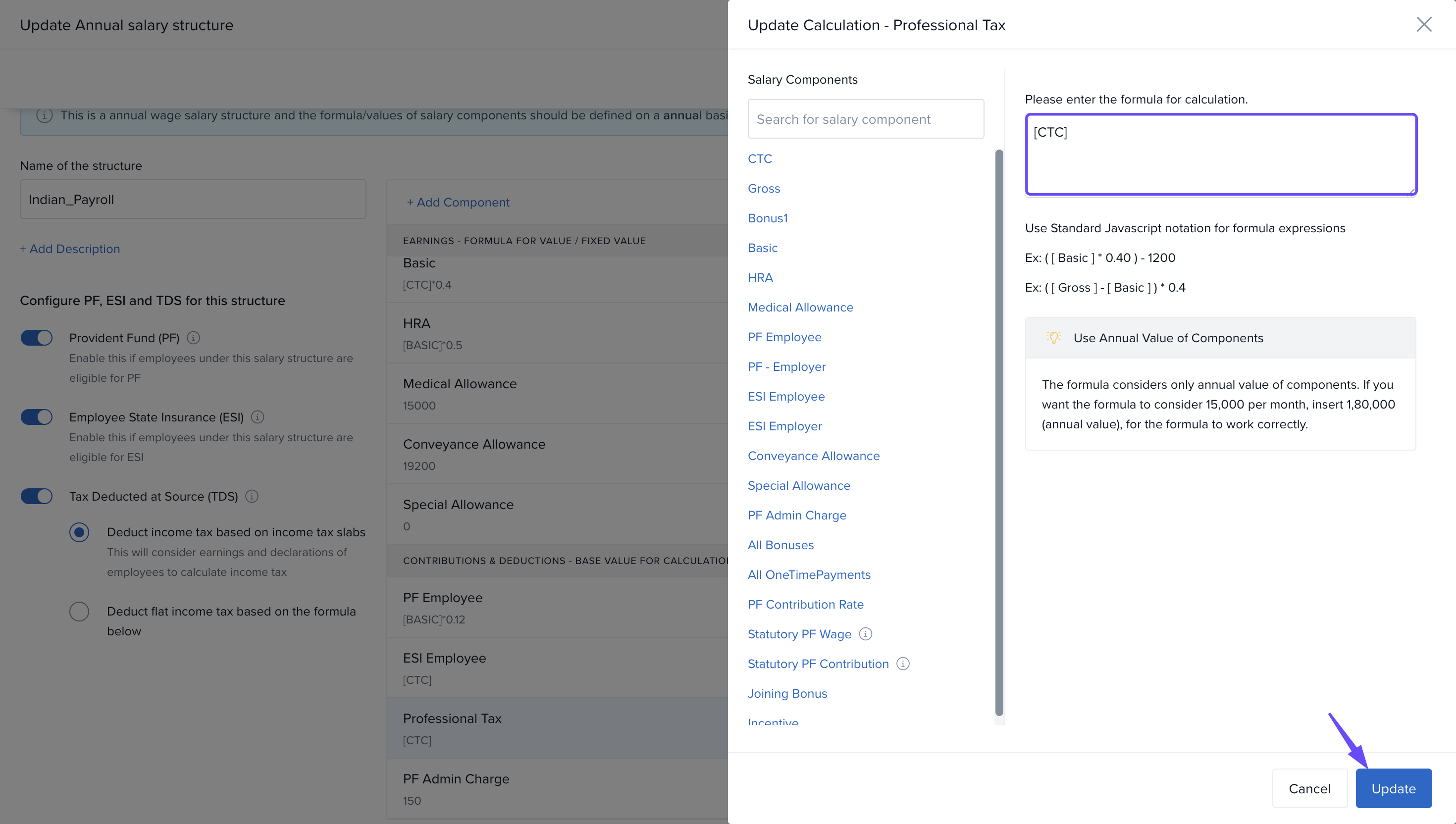
Task: Toggle the Provident Fund (PF) switch
Action: coord(37,338)
